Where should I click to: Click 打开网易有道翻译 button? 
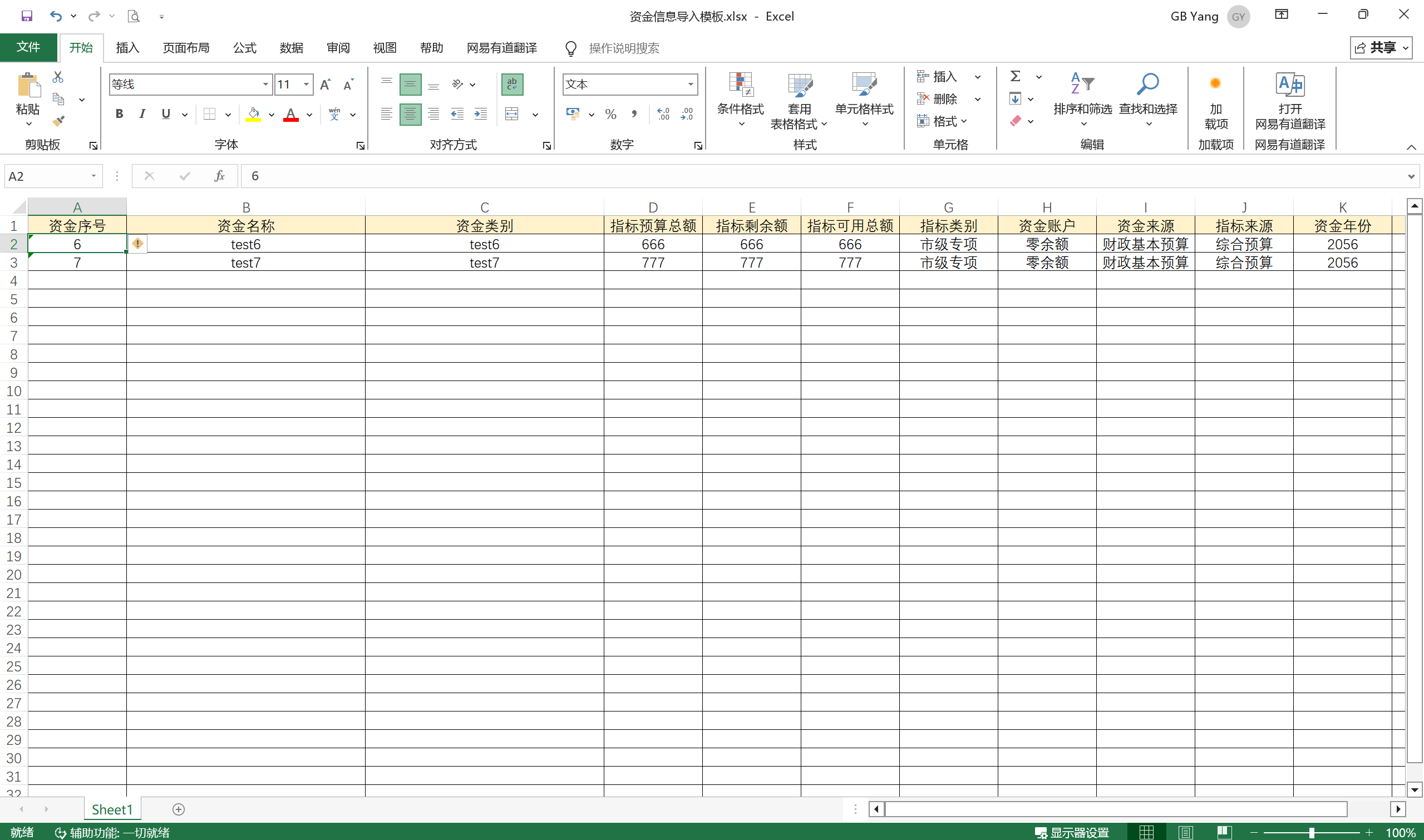(1290, 101)
